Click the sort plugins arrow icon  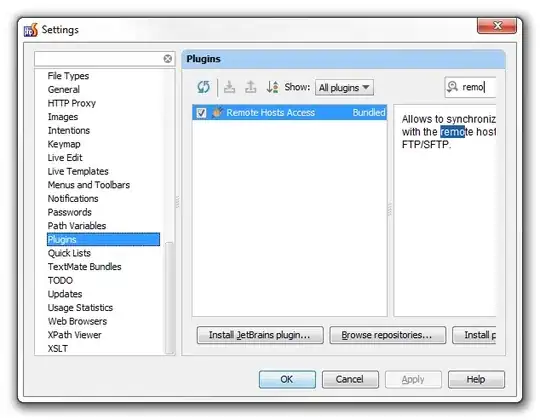(272, 87)
